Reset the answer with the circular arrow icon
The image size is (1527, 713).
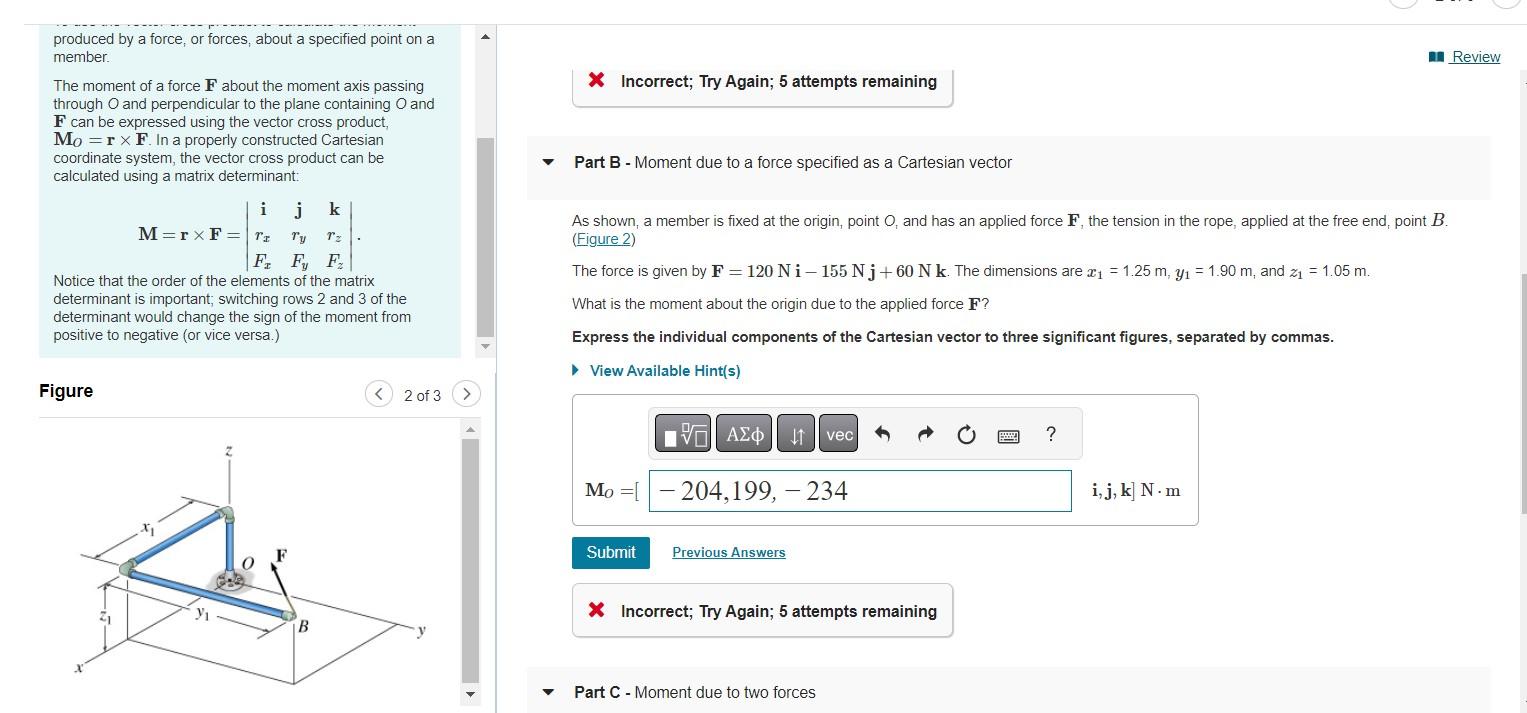[965, 433]
